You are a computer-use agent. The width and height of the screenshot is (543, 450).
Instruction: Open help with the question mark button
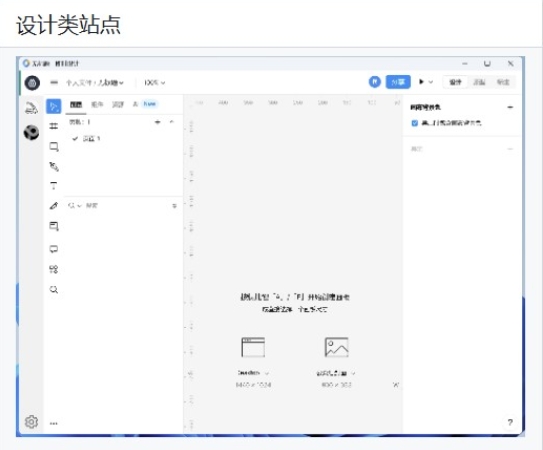(x=510, y=422)
